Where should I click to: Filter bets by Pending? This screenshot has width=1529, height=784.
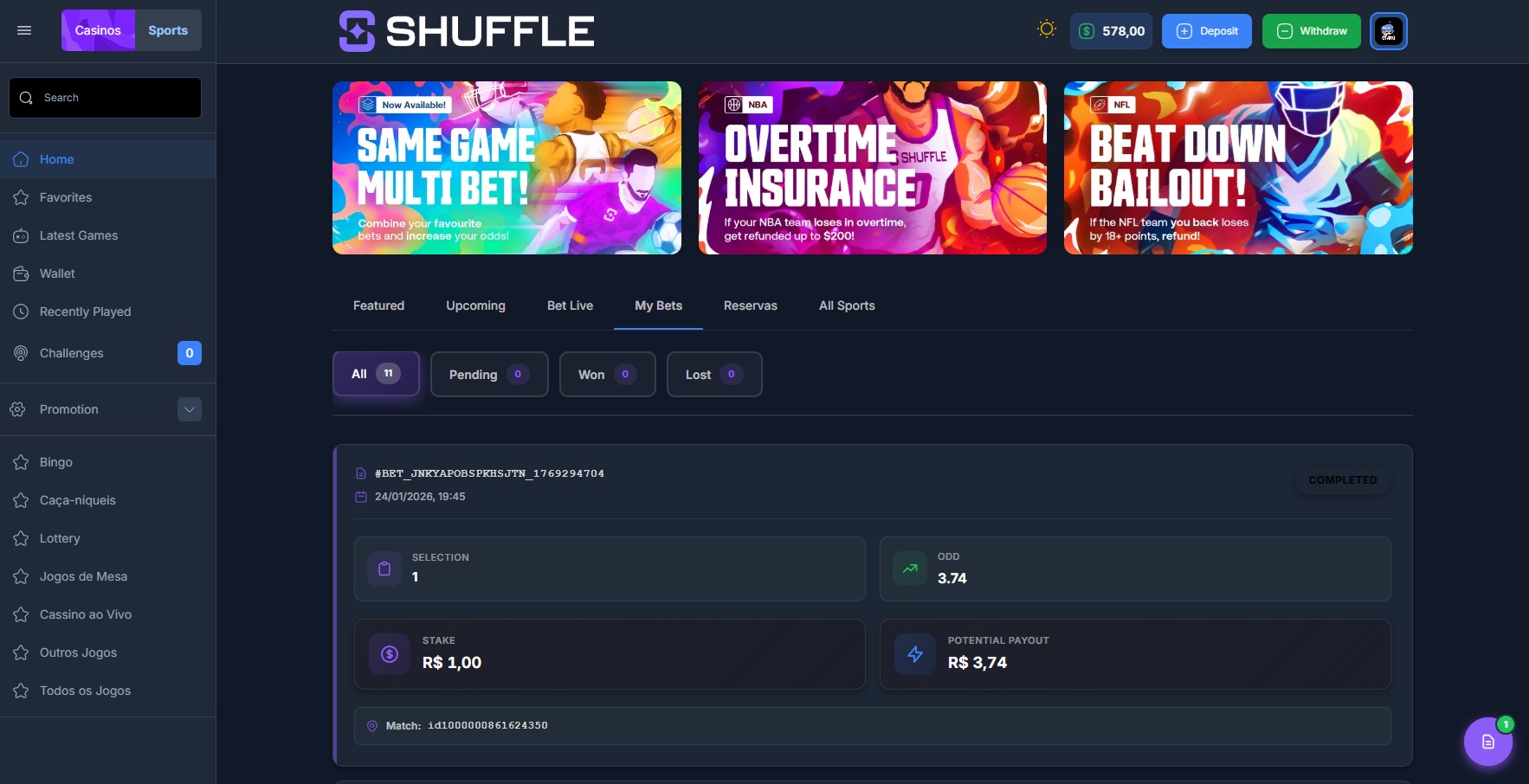click(x=488, y=375)
